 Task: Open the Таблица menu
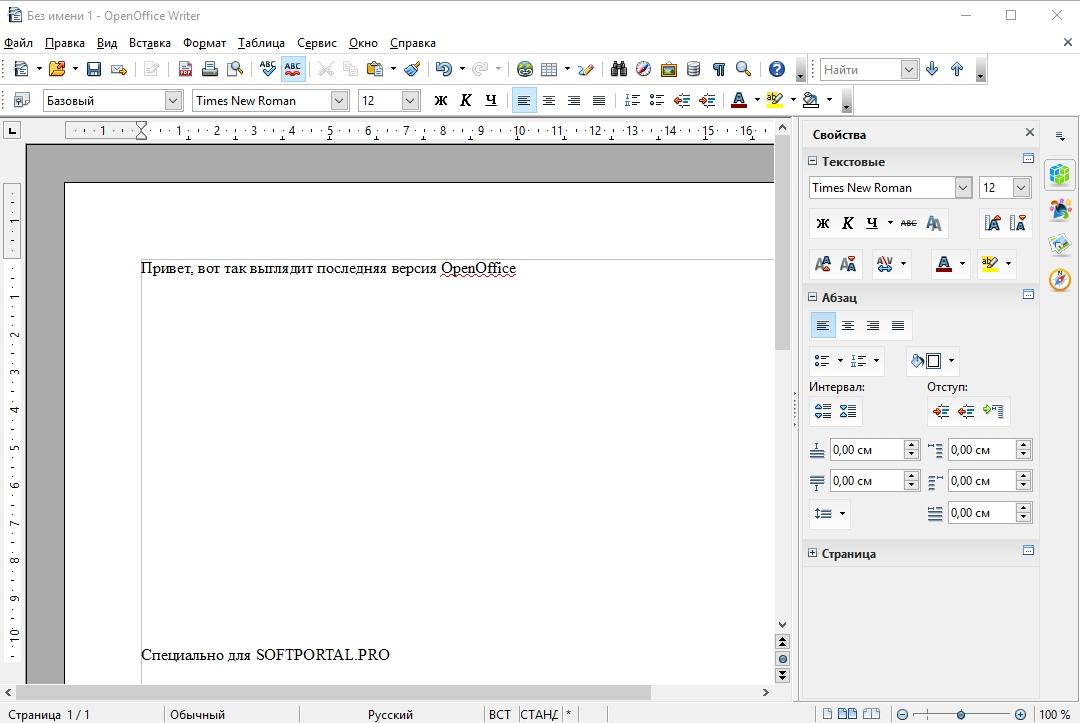click(261, 43)
